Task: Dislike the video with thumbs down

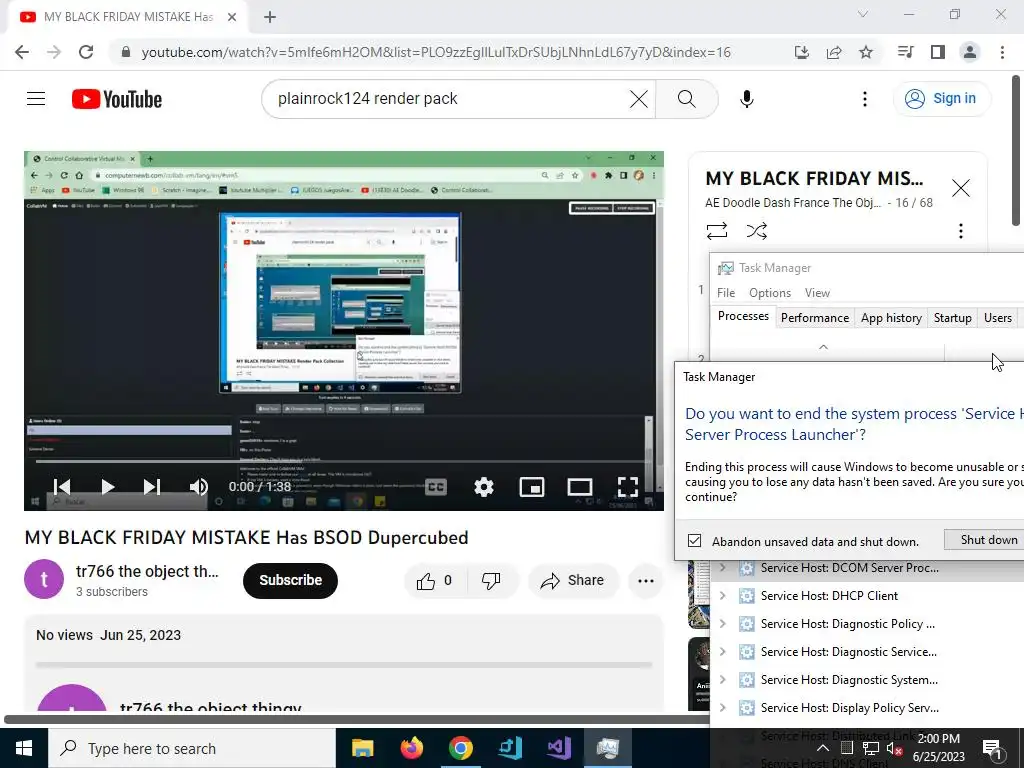Action: point(491,580)
